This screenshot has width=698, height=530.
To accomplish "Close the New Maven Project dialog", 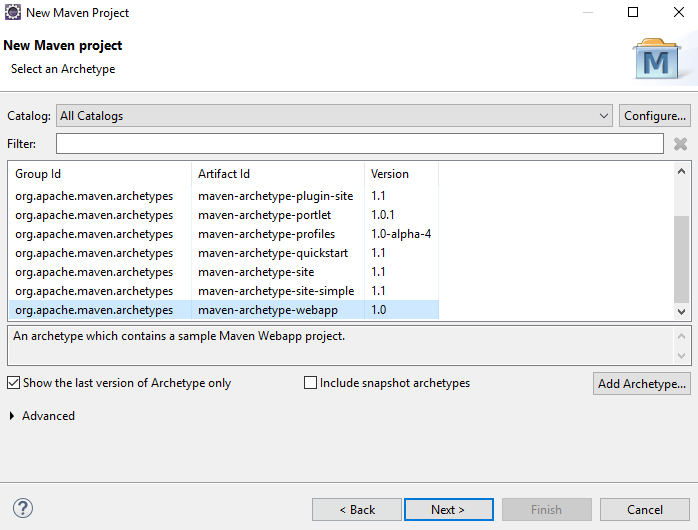I will 679,12.
